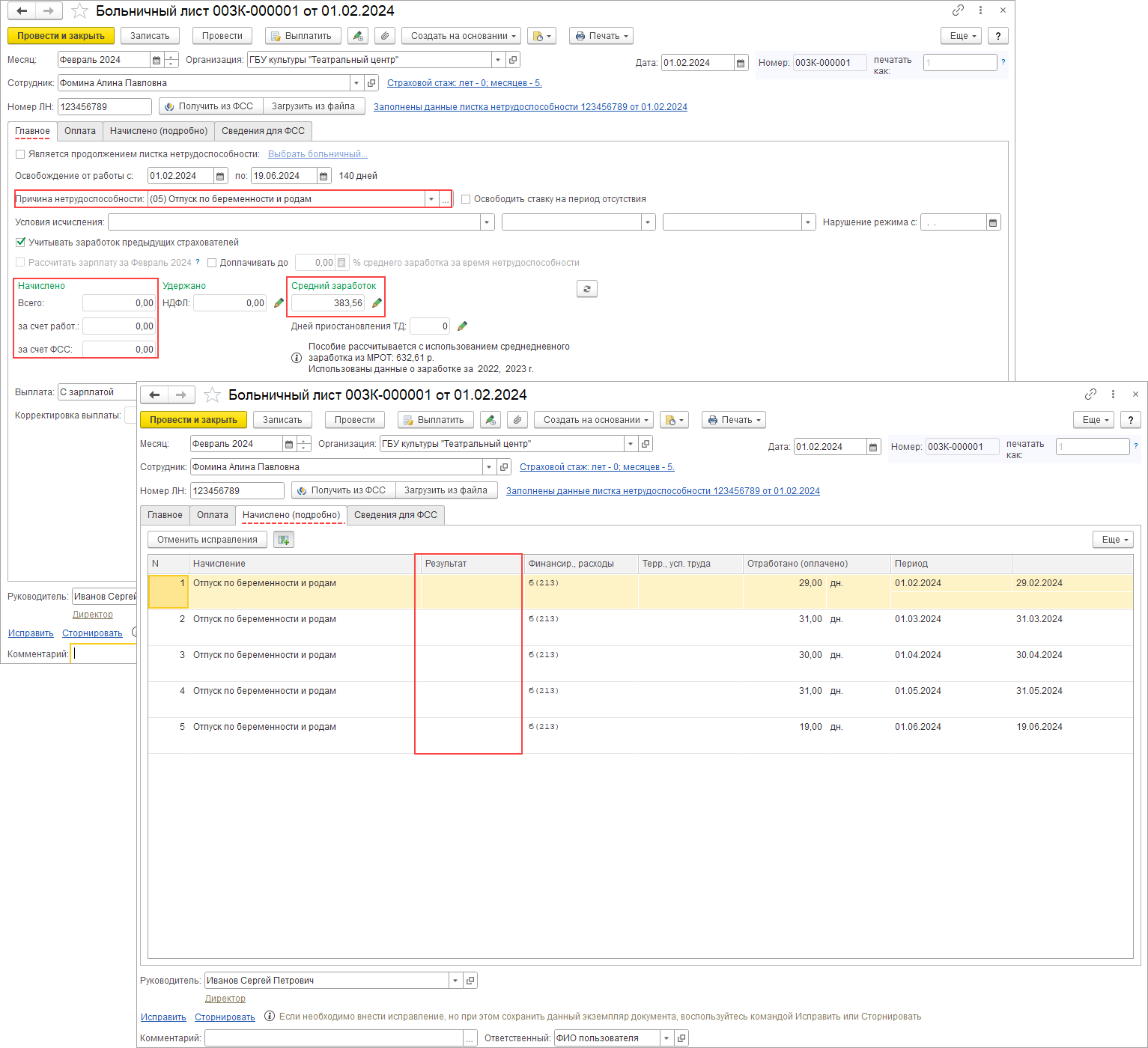Click the front window Сторнировать link
The image size is (1148, 1048).
[225, 1017]
